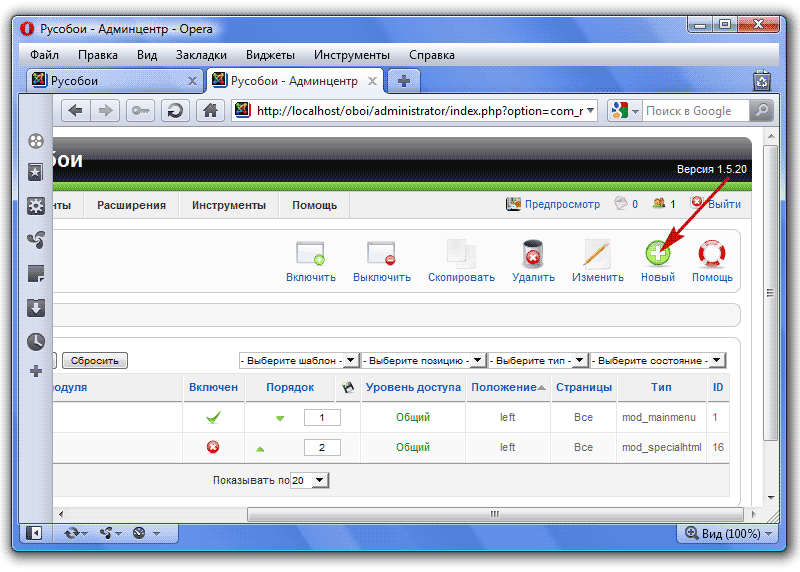Click the 'Выключить' disable icon

[381, 254]
